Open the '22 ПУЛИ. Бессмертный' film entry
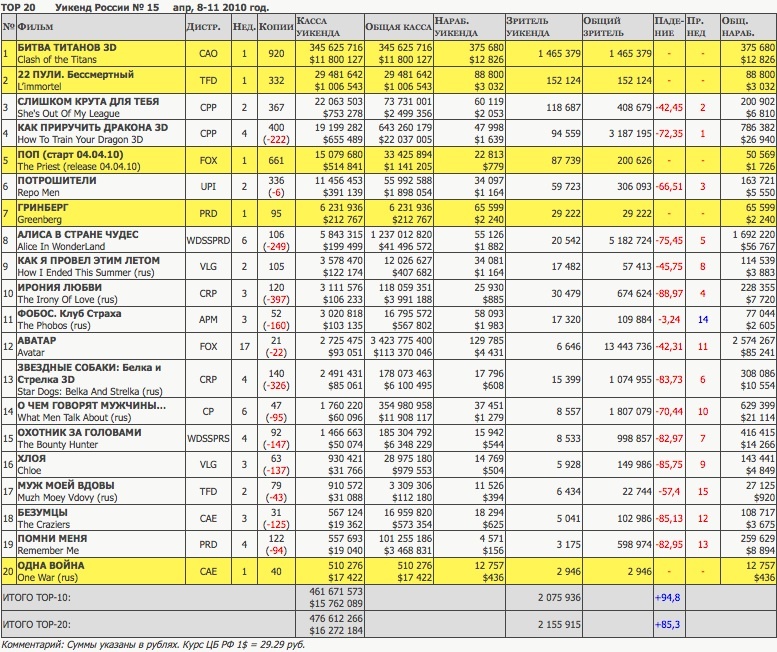 (x=78, y=75)
